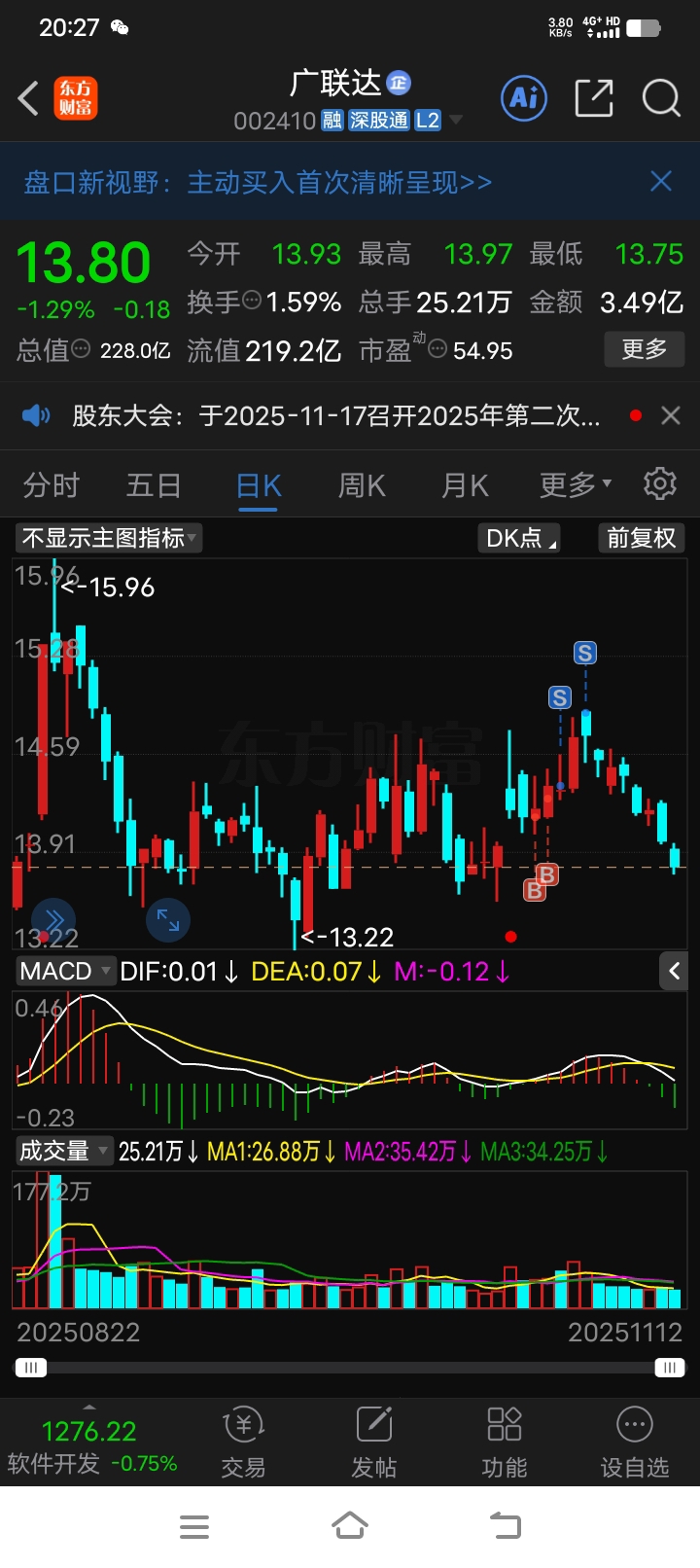700x1568 pixels.
Task: Tap the Android home button
Action: click(x=350, y=1526)
